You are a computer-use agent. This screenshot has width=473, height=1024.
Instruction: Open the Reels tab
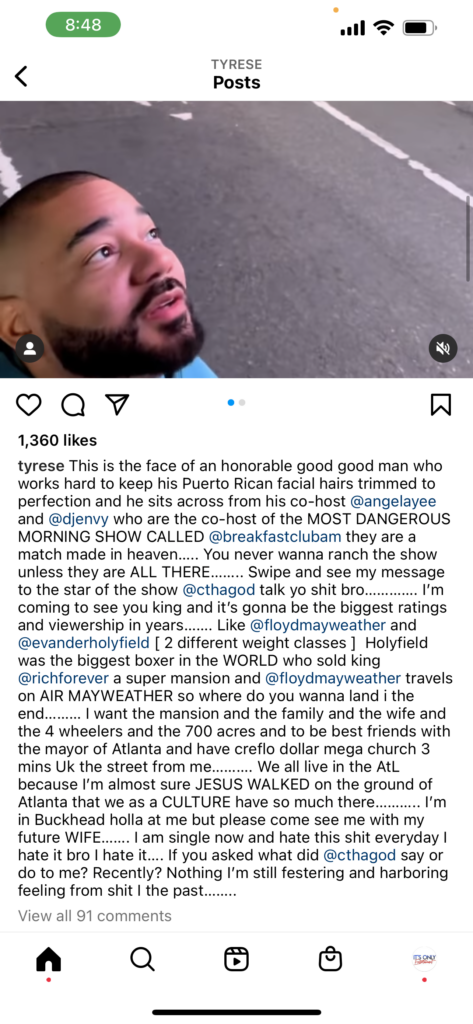click(x=236, y=959)
